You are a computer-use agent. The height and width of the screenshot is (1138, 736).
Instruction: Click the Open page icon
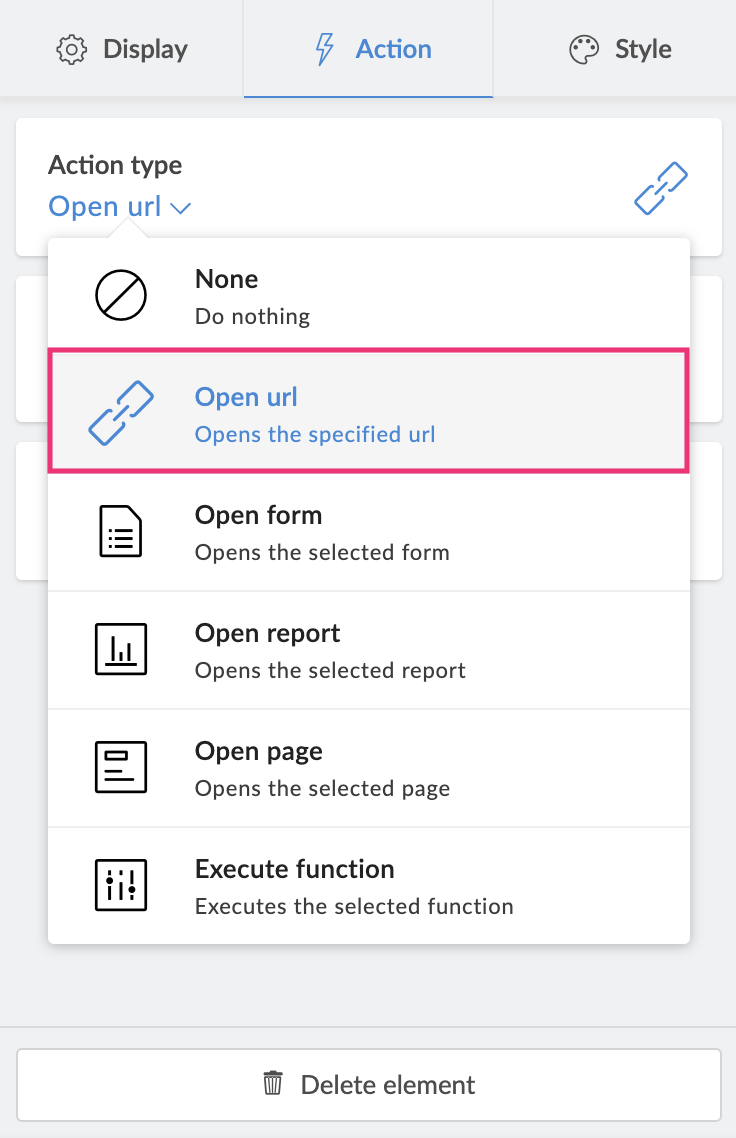[x=120, y=767]
